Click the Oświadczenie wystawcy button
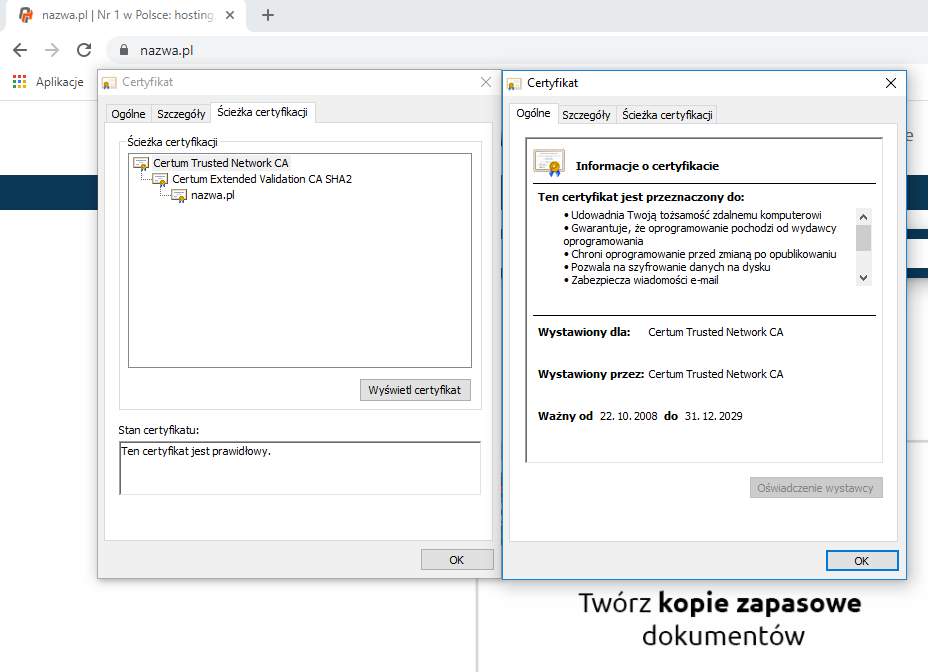Viewport: 928px width, 672px height. tap(816, 488)
